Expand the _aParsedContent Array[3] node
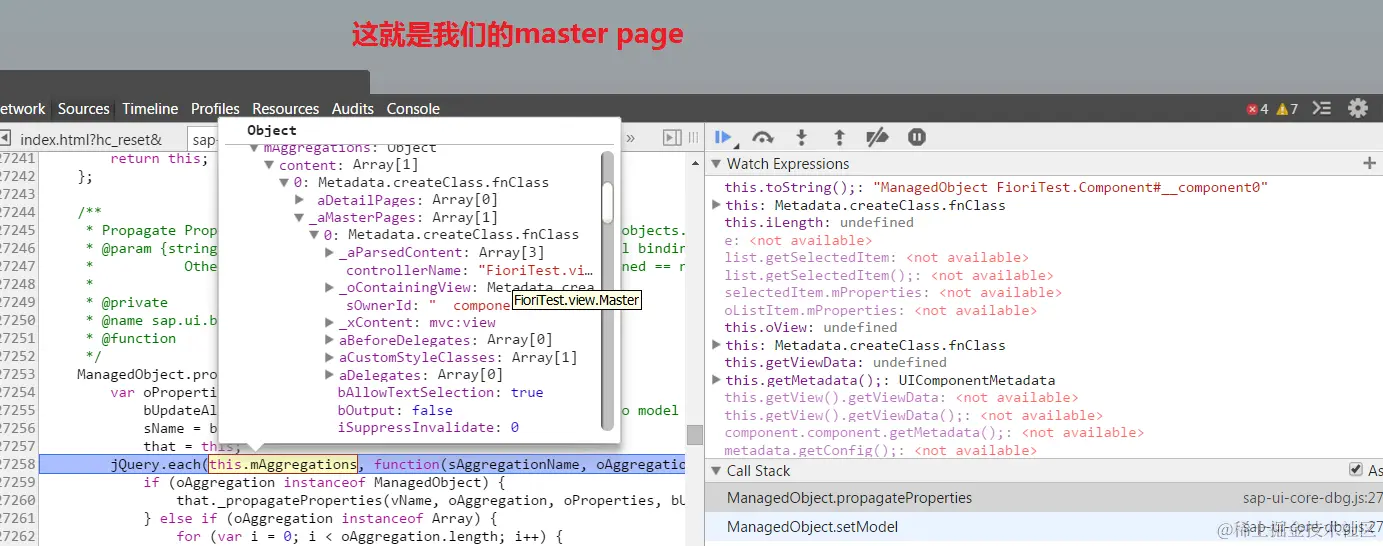 click(330, 252)
